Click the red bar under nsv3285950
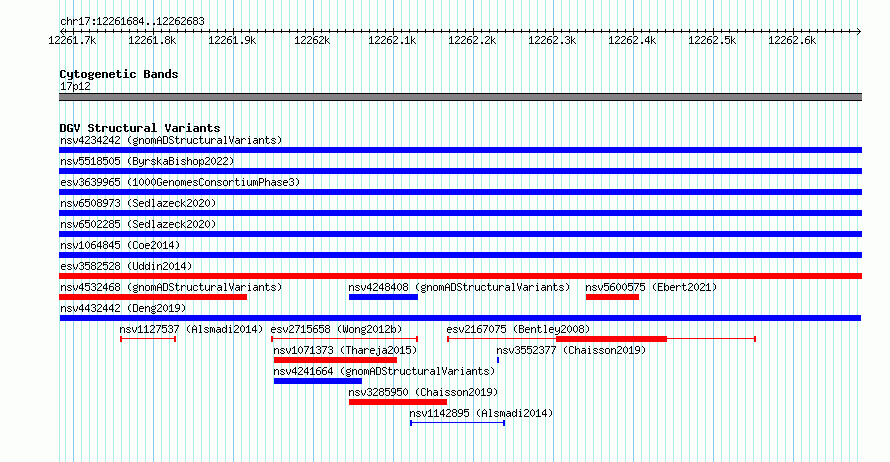This screenshot has height=462, width=890. (398, 402)
